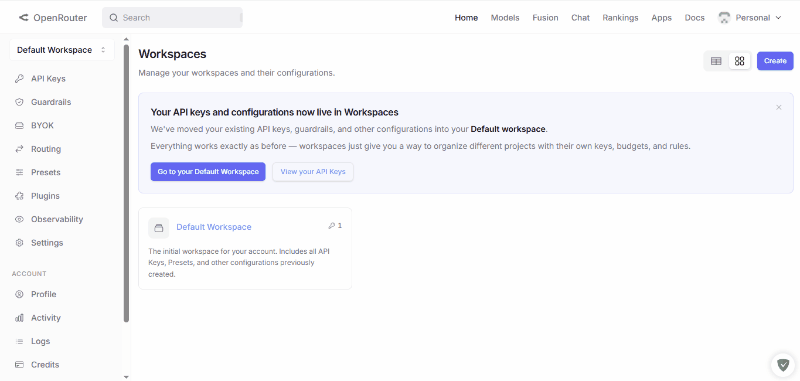Viewport: 800px width, 381px height.
Task: Click the Activity bar chart icon
Action: 19,318
